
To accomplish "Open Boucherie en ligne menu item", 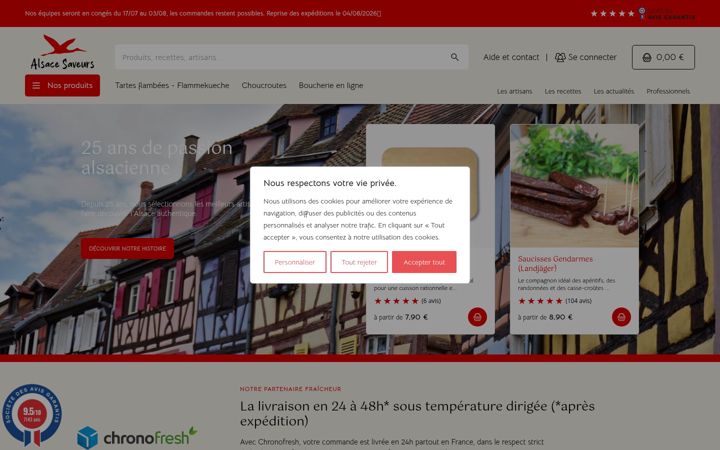I will [x=331, y=85].
